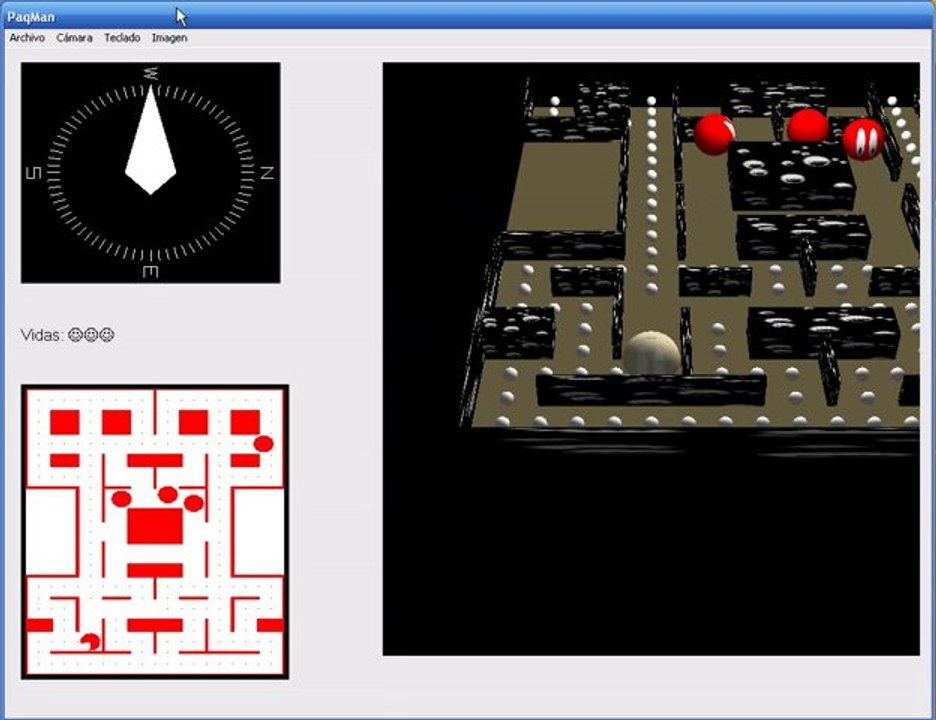
Task: Click the red ghost with eyes in 3D view
Action: (x=863, y=139)
